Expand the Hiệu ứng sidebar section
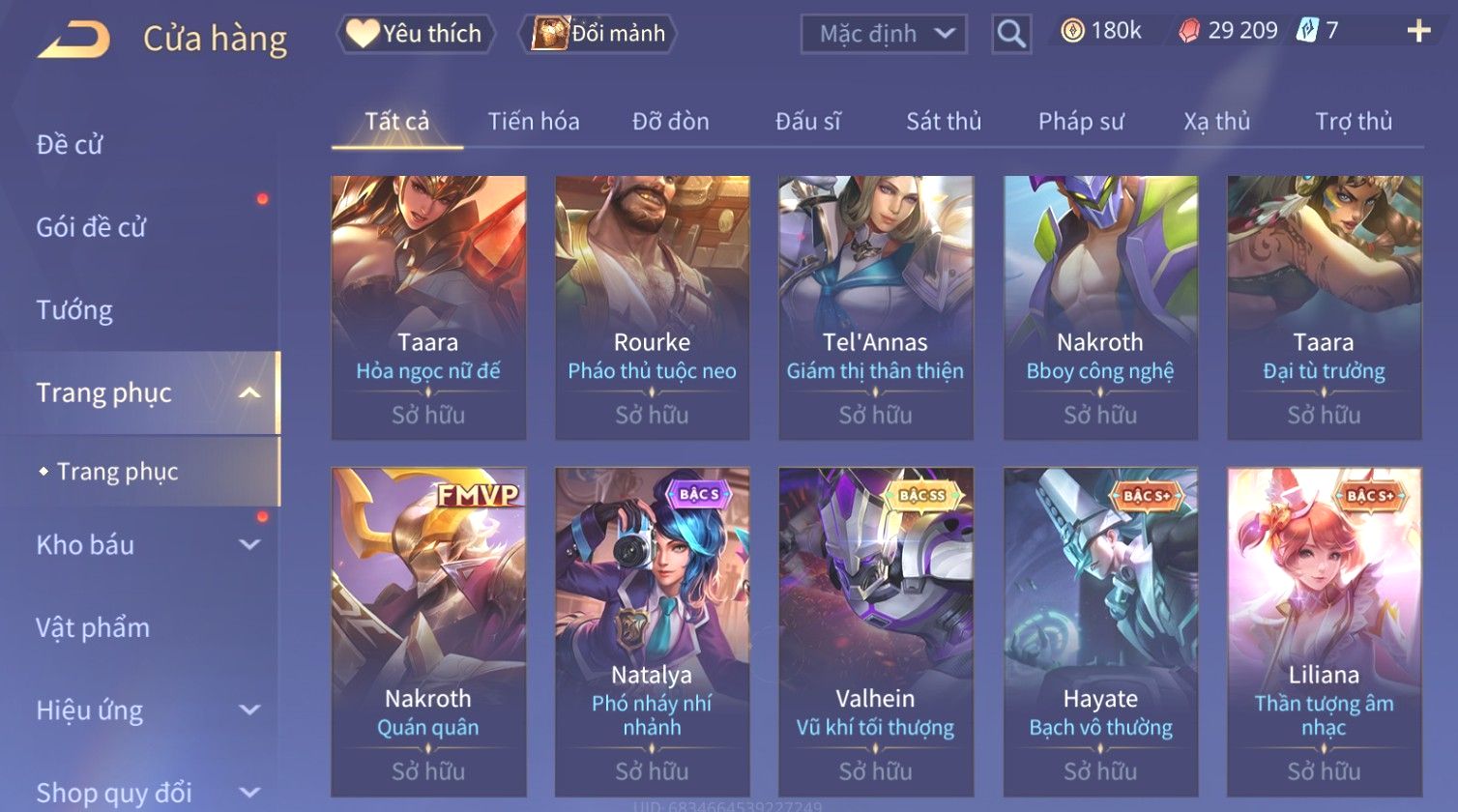The height and width of the screenshot is (812, 1458). (249, 710)
